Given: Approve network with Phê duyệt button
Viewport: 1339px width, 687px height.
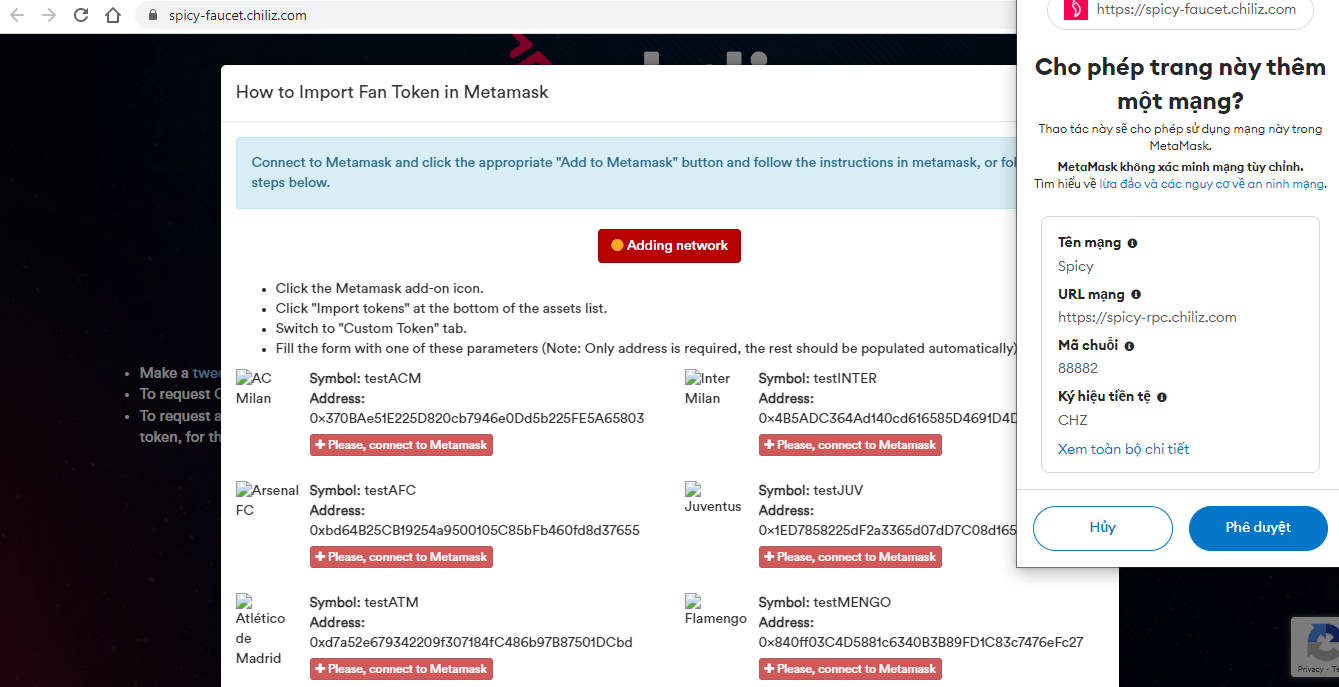Looking at the screenshot, I should pos(1258,528).
